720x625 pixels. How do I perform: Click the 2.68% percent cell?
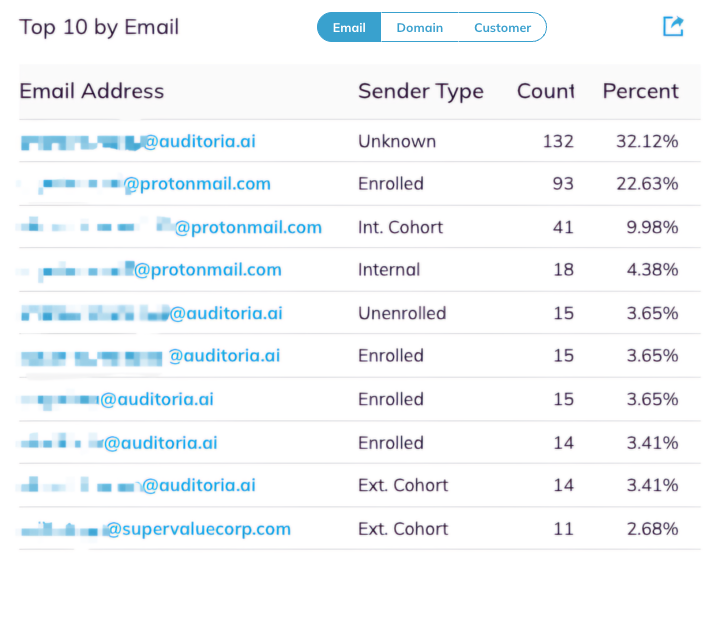coord(652,529)
